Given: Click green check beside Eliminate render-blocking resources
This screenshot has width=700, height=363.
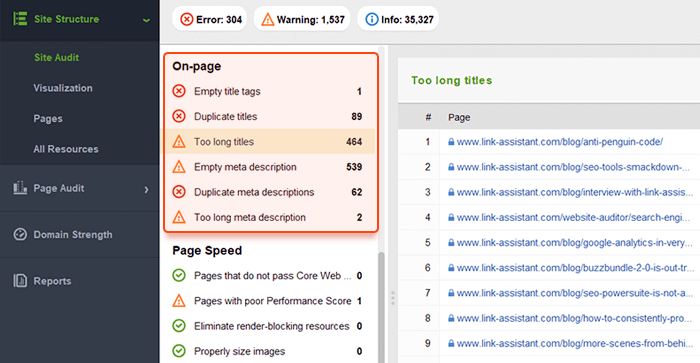Looking at the screenshot, I should click(x=179, y=326).
